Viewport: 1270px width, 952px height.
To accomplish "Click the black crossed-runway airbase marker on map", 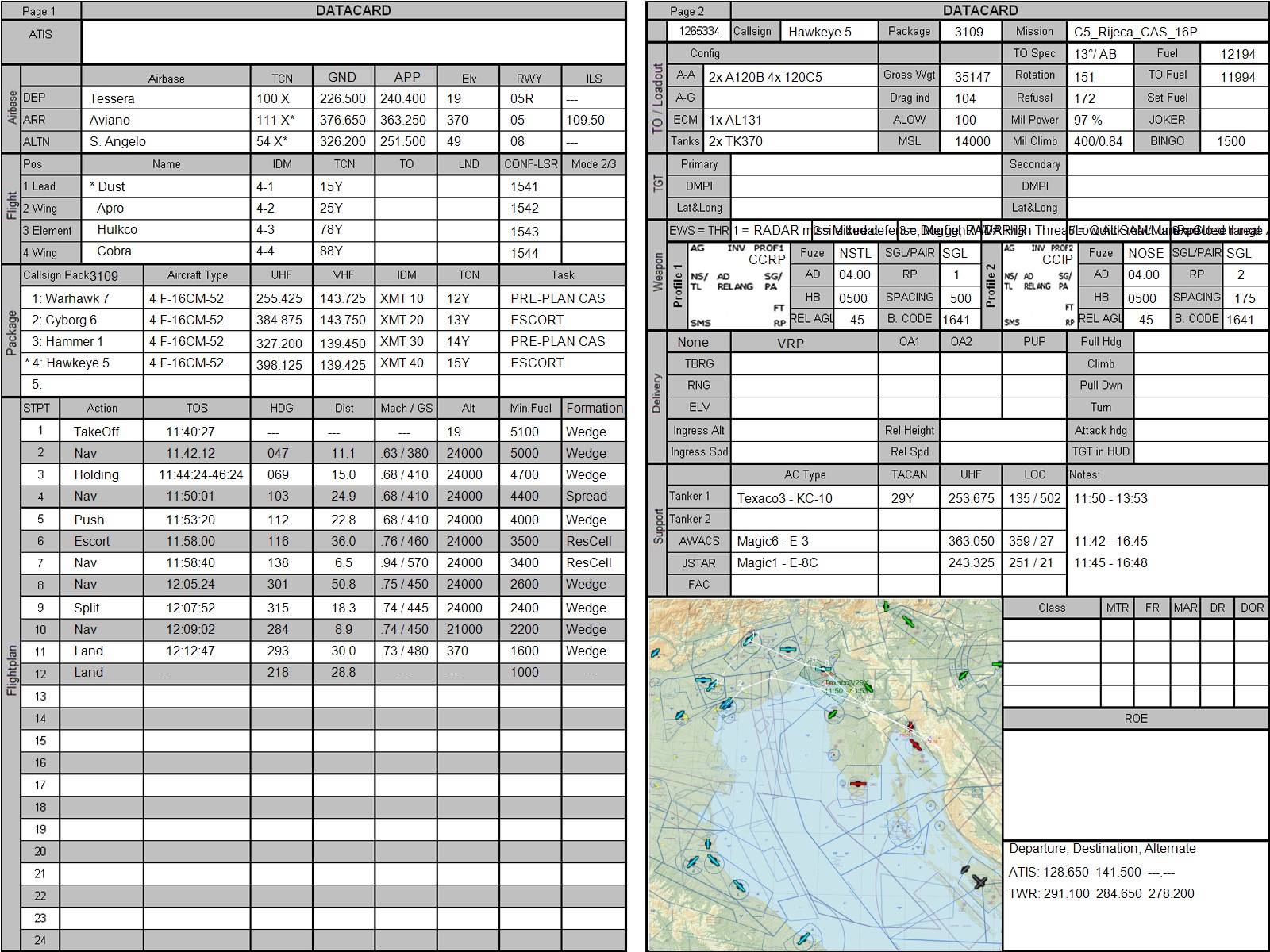I will (979, 882).
